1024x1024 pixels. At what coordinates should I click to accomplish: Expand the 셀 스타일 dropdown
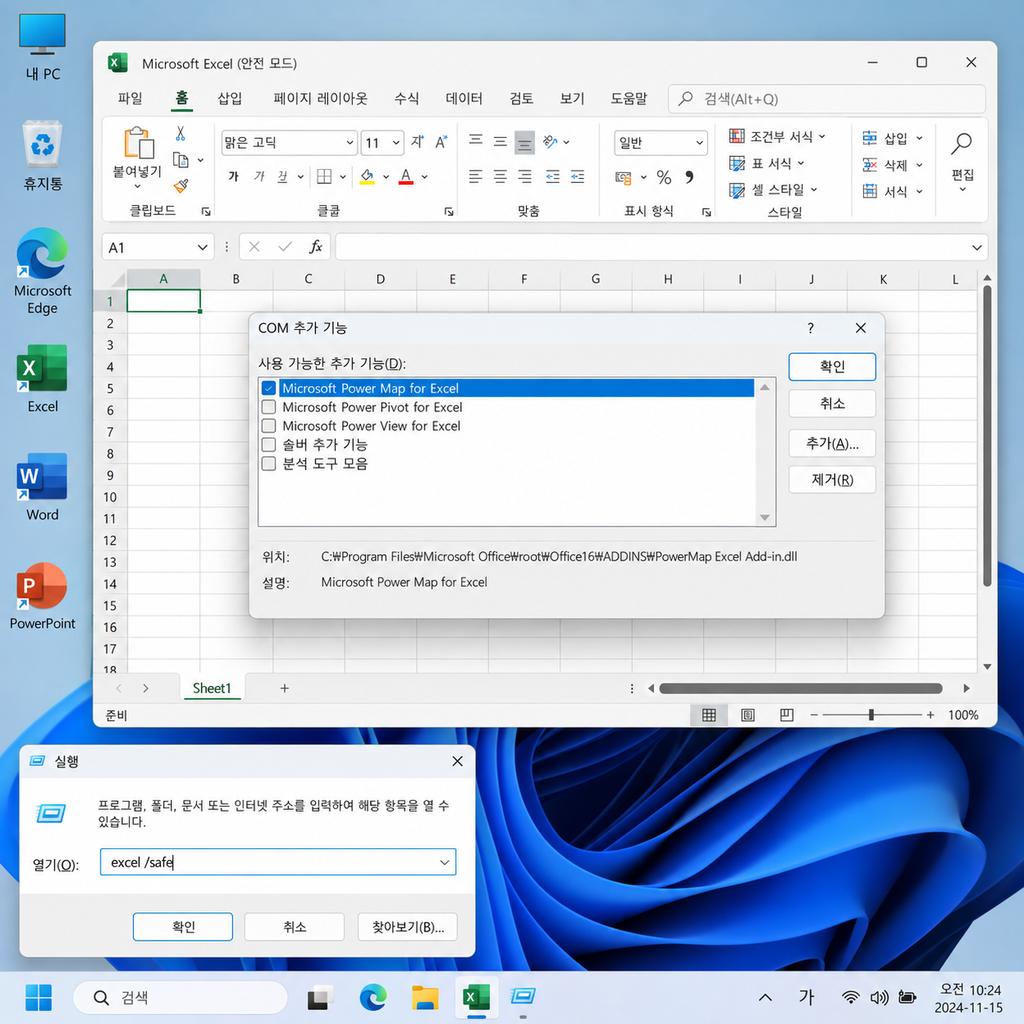click(814, 189)
